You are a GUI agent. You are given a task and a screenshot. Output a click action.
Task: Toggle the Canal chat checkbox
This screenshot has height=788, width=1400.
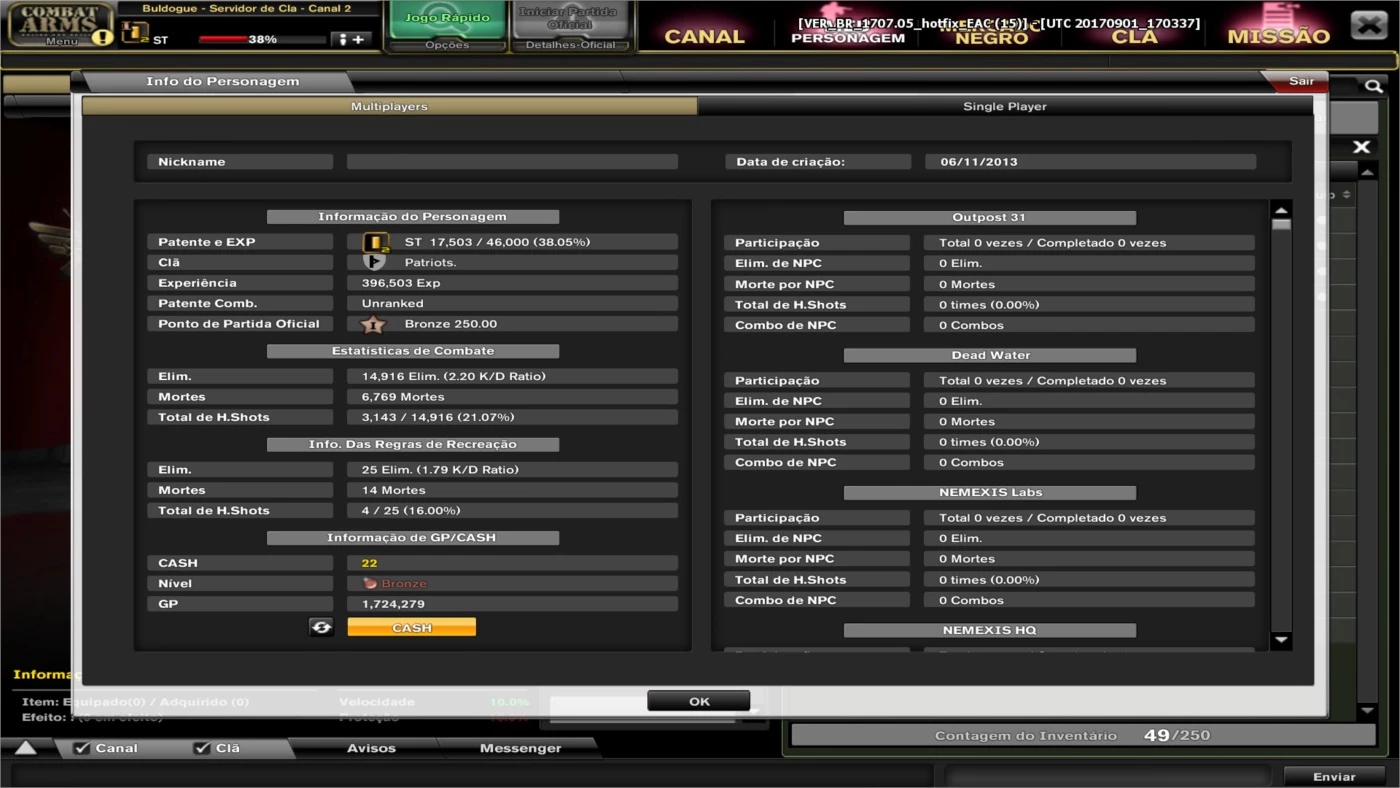(x=82, y=748)
